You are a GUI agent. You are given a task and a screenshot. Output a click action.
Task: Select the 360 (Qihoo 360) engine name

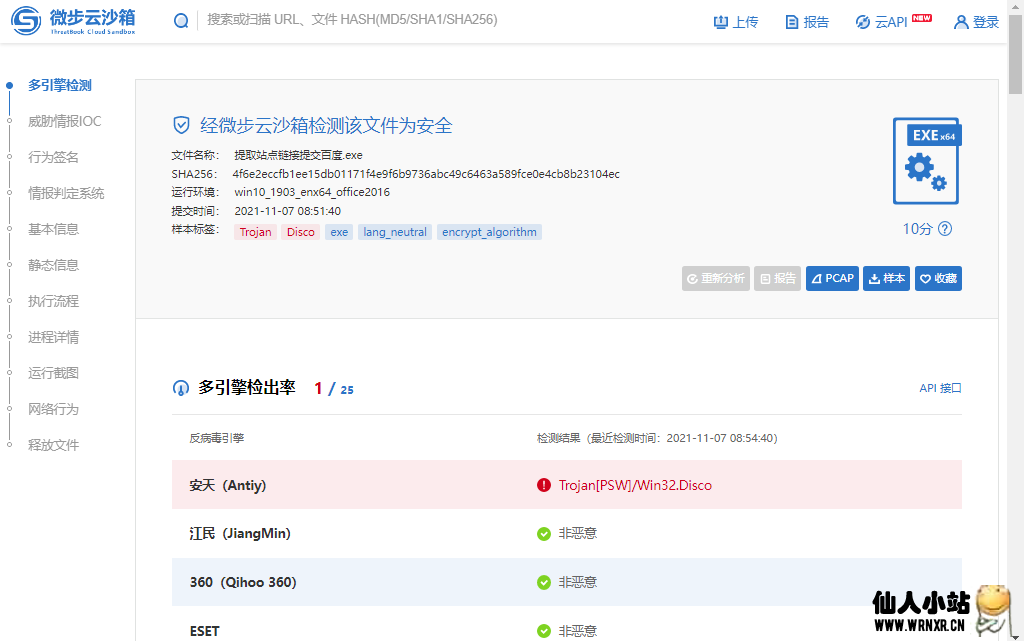point(243,582)
